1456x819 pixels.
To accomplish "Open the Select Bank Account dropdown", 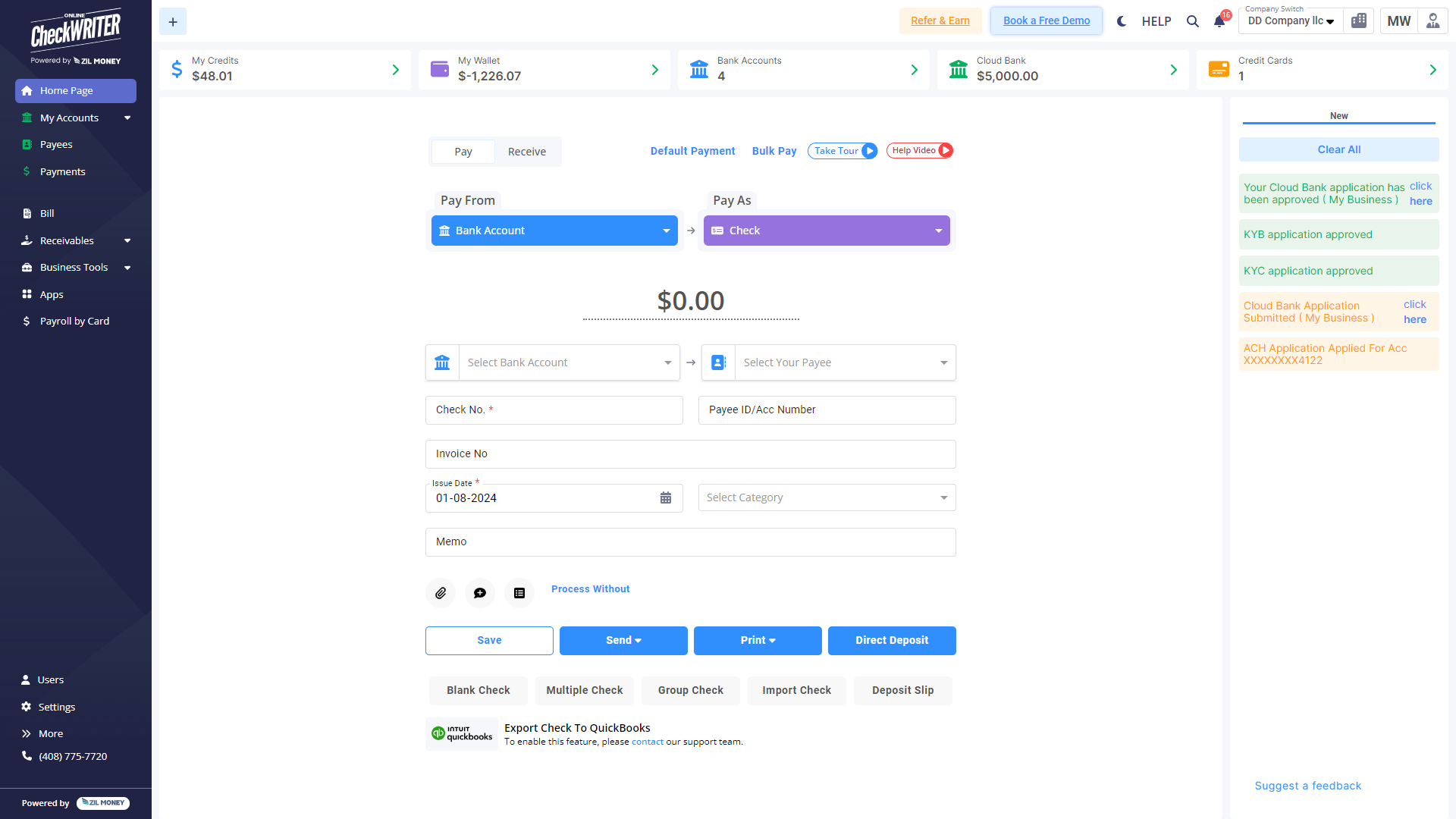I will coord(569,362).
